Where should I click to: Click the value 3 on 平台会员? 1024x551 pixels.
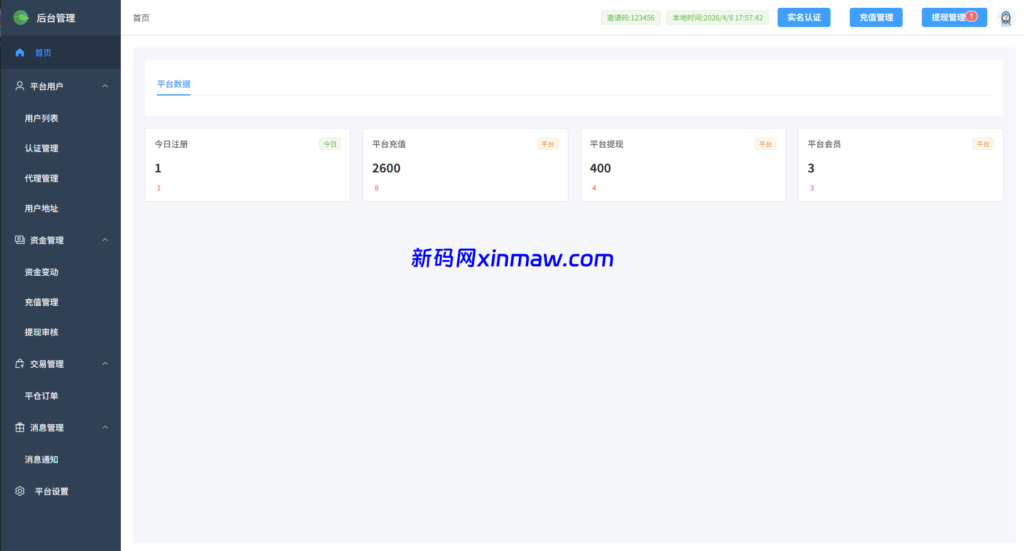(x=811, y=168)
